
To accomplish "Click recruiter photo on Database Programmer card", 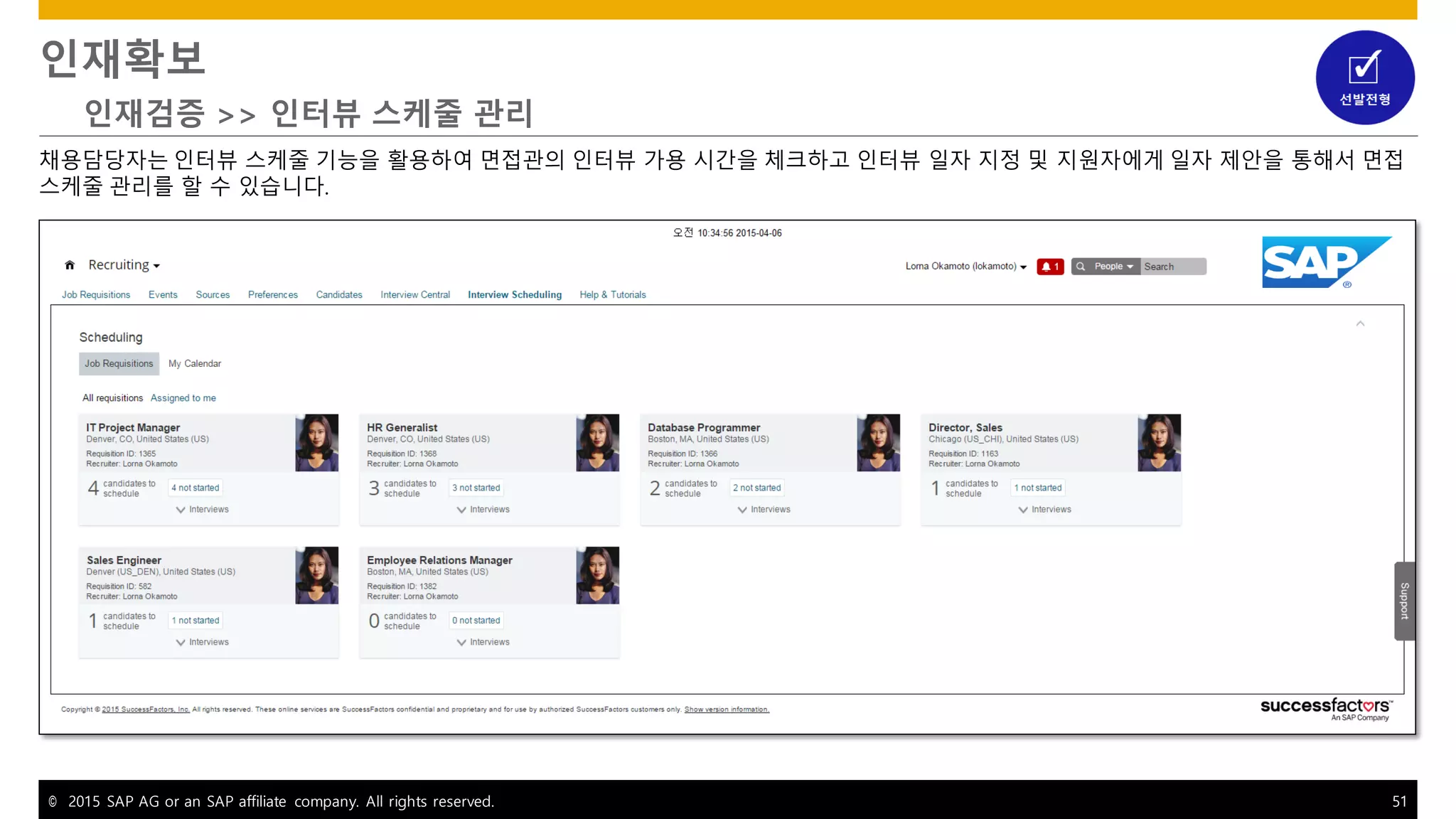I will click(x=879, y=443).
